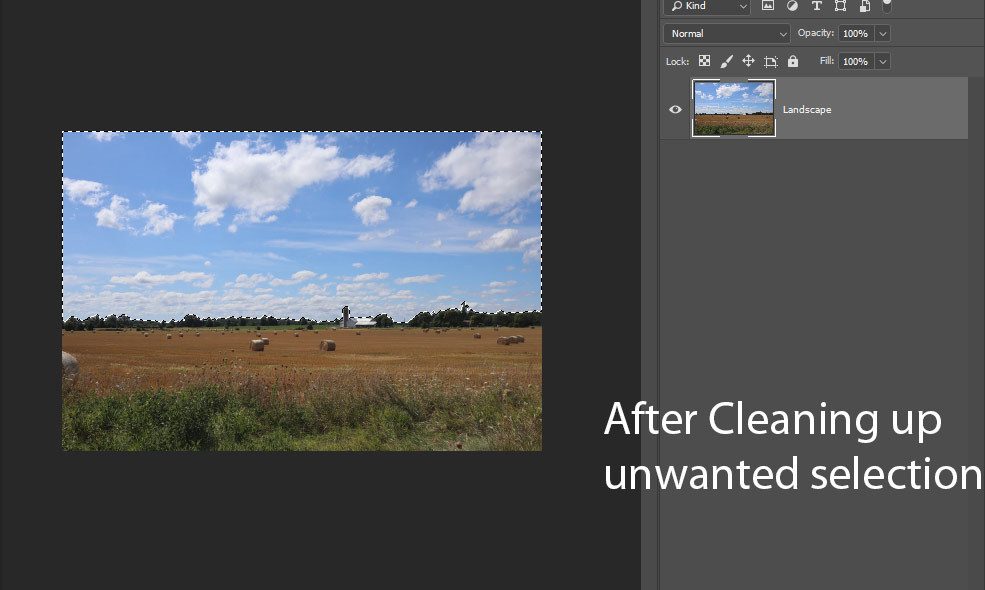Toggle the layer filtering switch
Screen dimensions: 985x590
(887, 5)
